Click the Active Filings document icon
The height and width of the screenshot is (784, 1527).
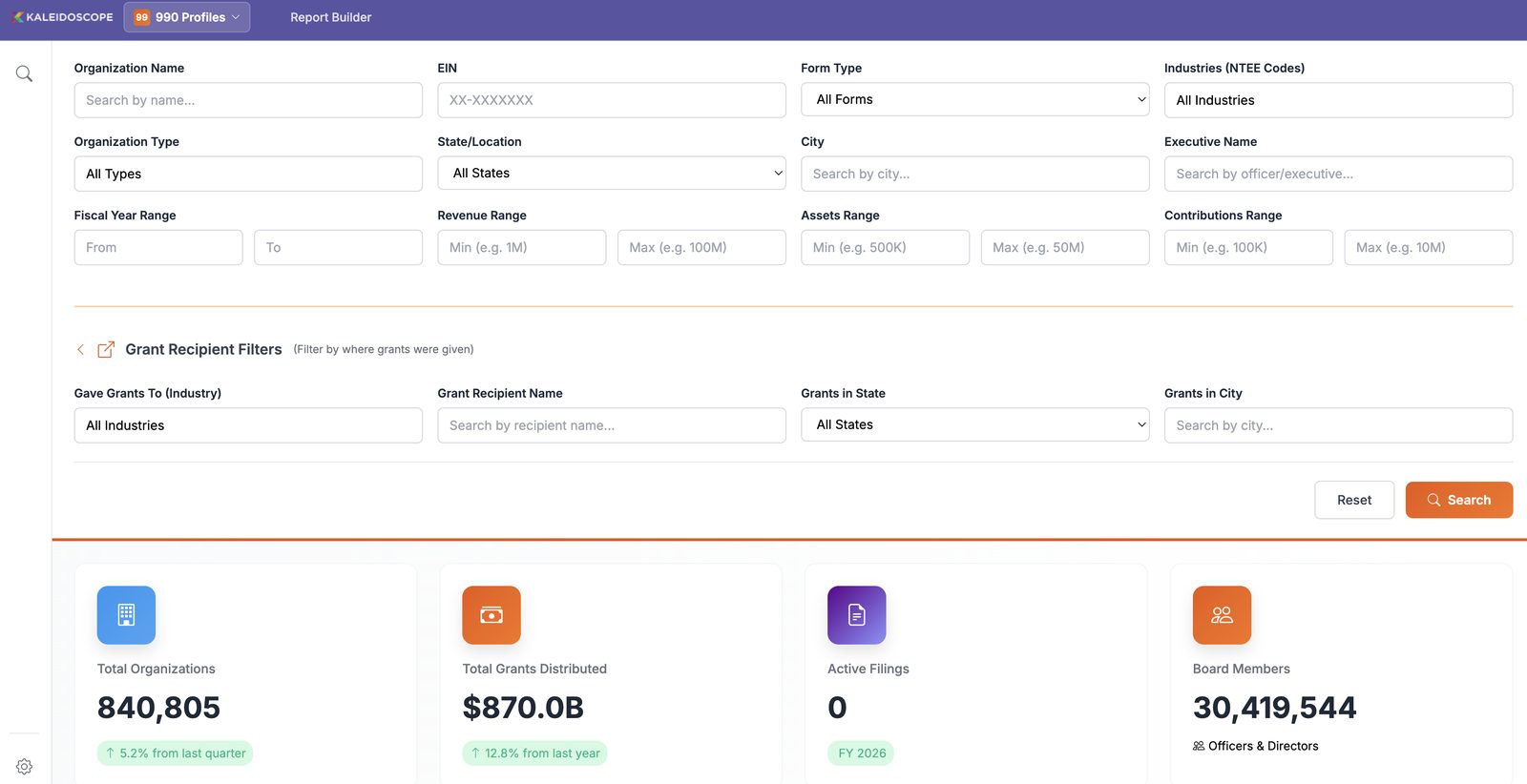(x=857, y=615)
